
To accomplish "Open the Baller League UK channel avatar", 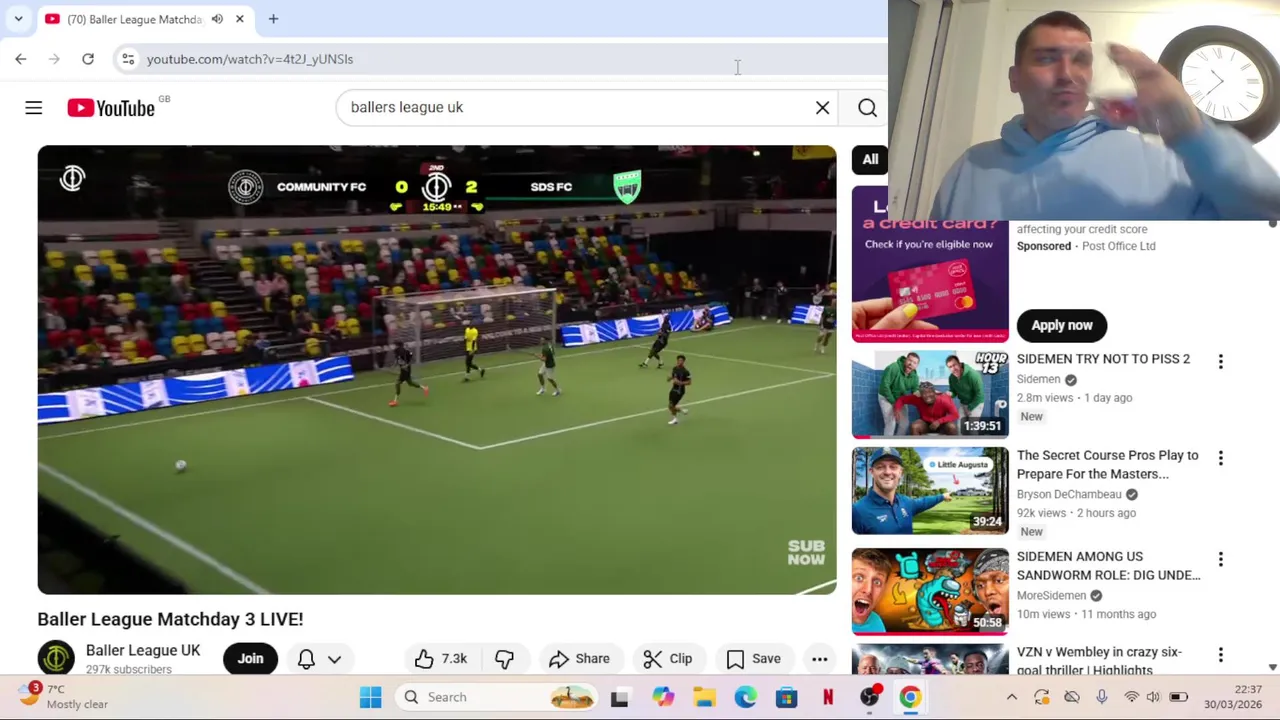I will click(x=56, y=659).
